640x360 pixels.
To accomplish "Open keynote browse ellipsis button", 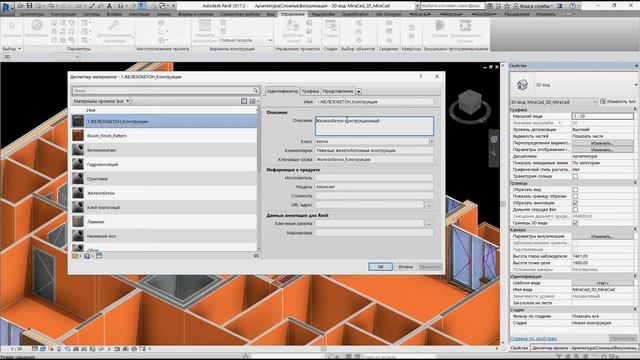I will click(x=429, y=224).
